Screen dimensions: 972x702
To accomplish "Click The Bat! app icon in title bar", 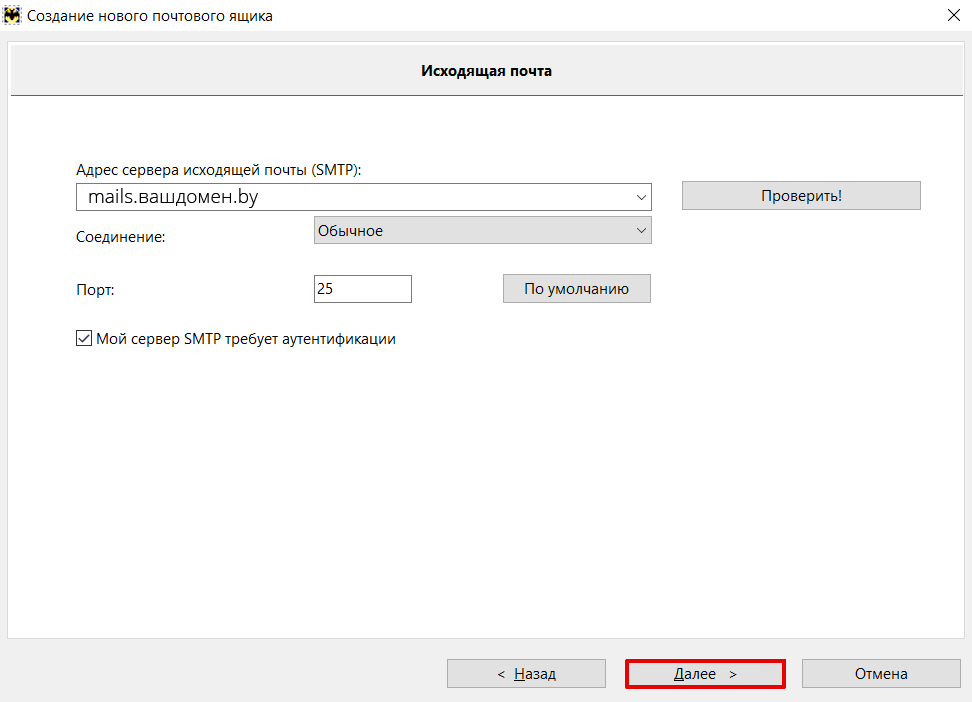I will [x=12, y=16].
